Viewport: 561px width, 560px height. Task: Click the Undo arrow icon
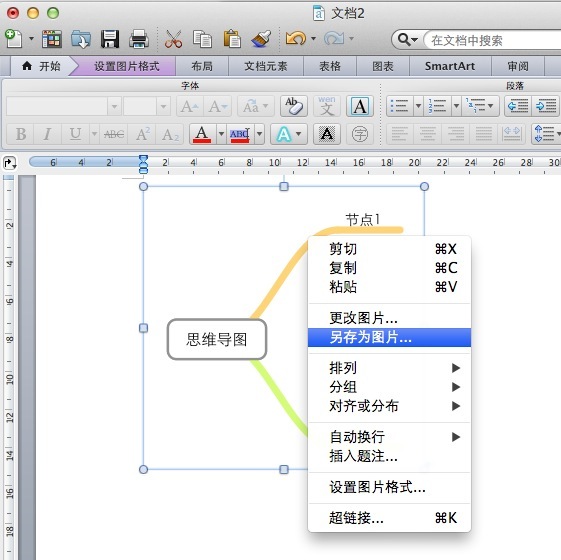coord(296,38)
